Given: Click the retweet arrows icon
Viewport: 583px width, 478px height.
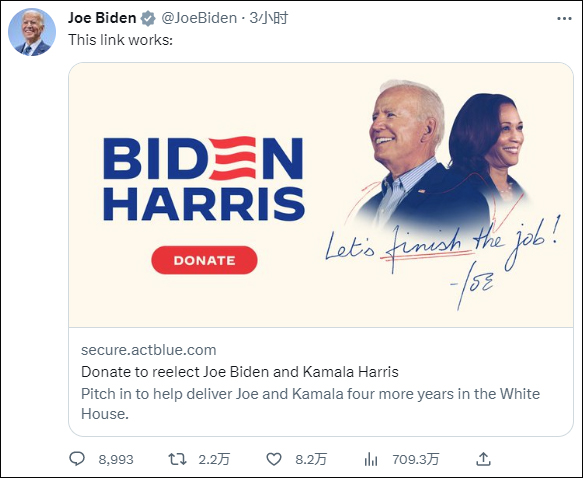Looking at the screenshot, I should [177, 459].
